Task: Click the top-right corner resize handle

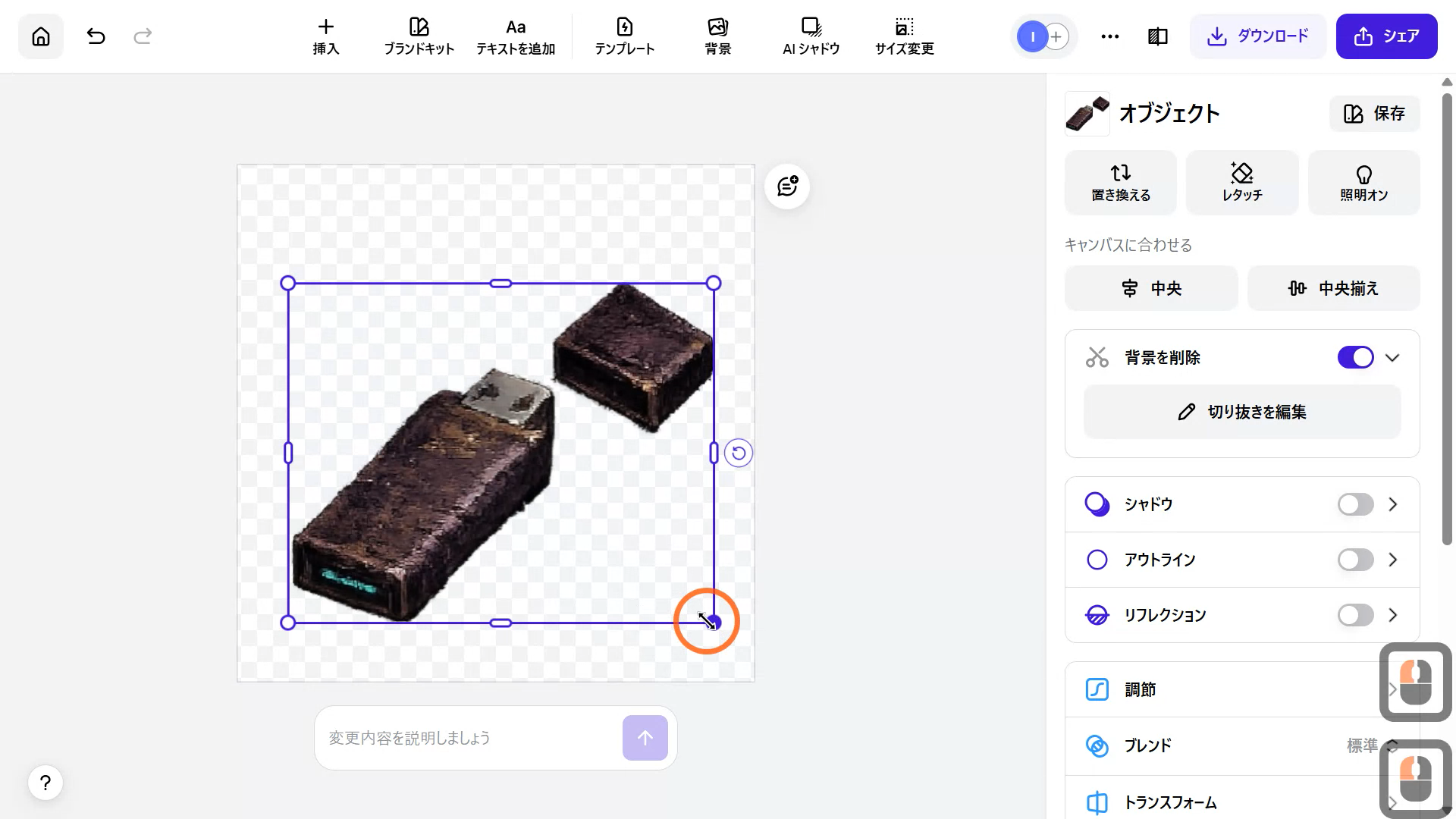Action: point(714,283)
